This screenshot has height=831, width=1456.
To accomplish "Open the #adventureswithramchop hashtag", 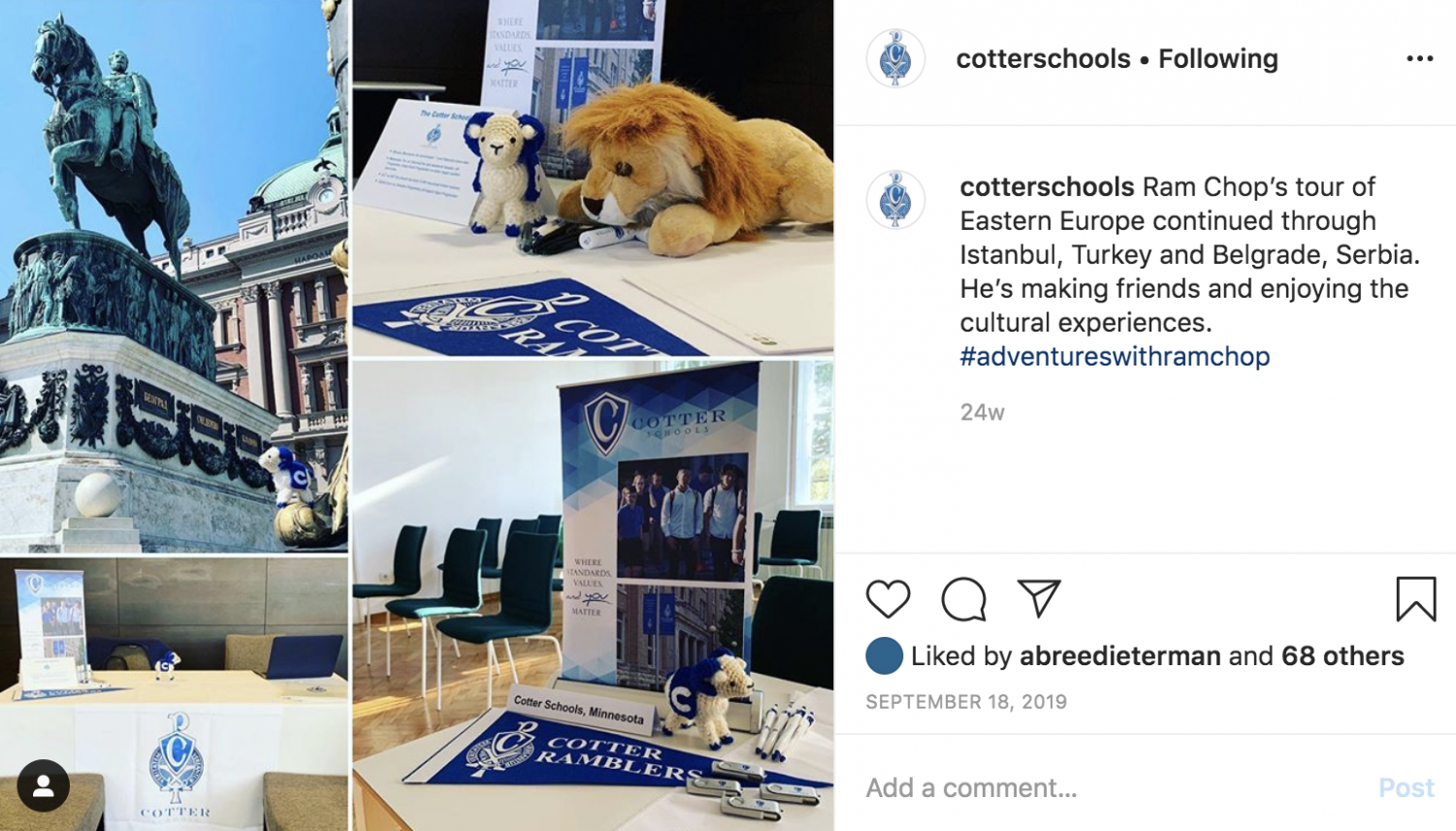I will point(1115,356).
